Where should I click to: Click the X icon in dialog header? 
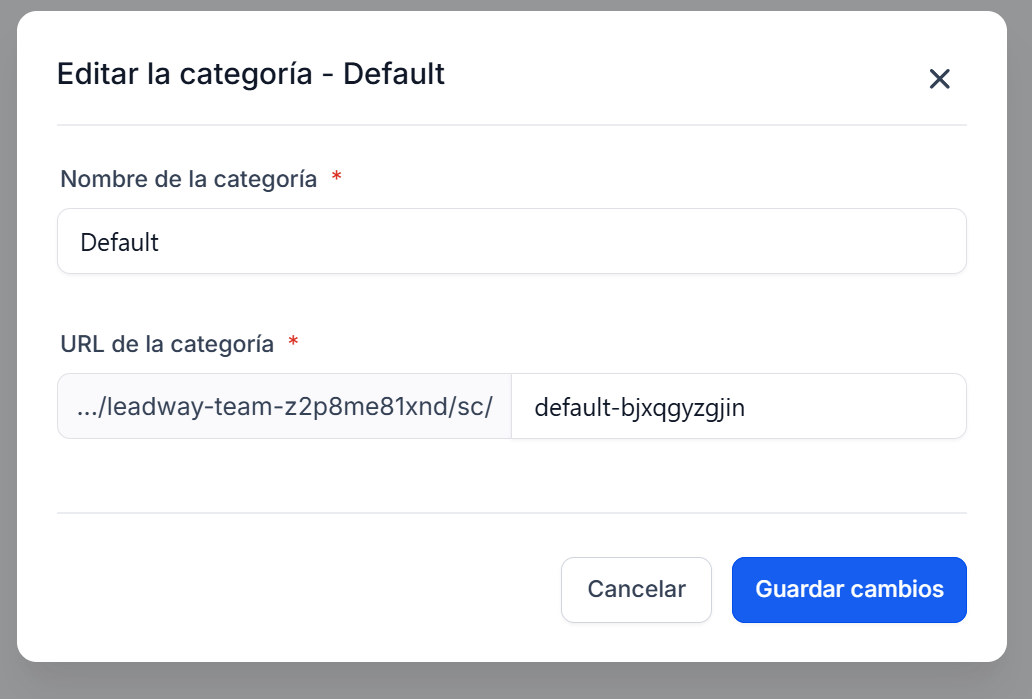(939, 79)
